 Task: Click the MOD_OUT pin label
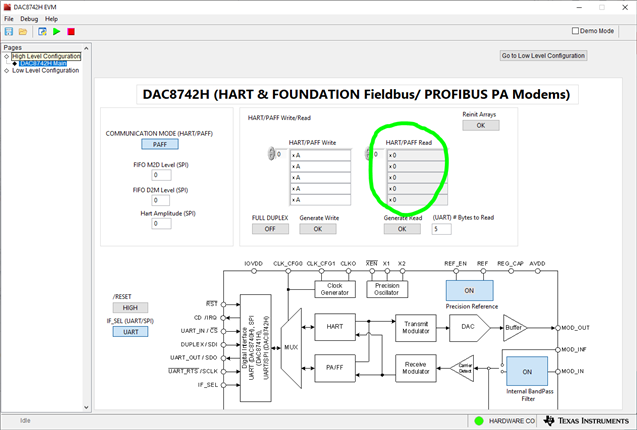[575, 328]
